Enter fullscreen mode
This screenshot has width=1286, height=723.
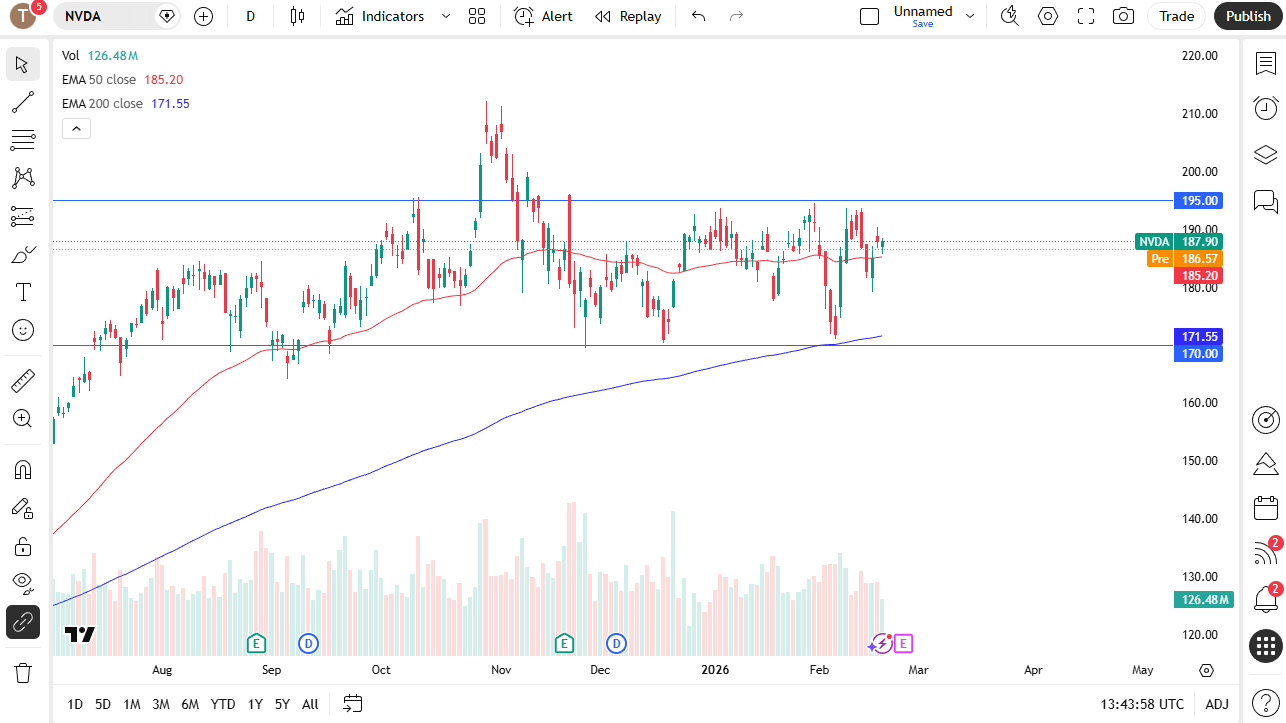pos(1086,16)
